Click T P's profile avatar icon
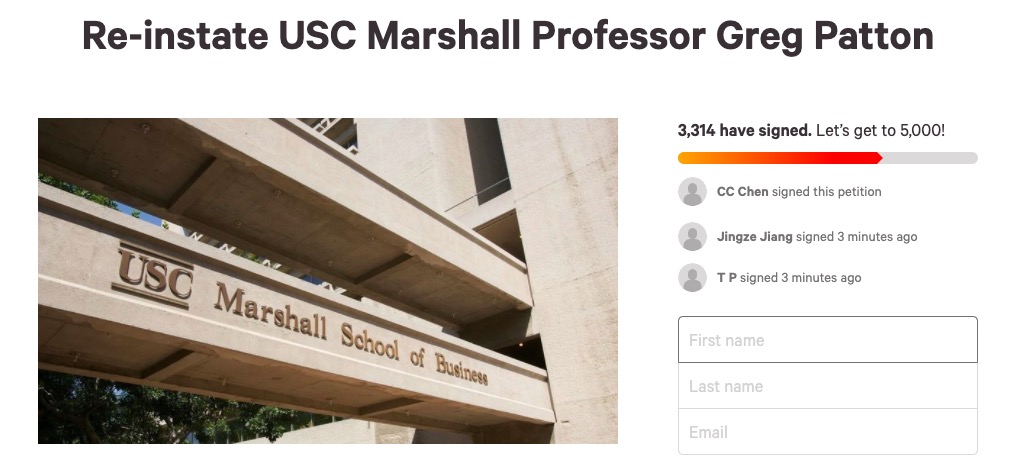 692,277
